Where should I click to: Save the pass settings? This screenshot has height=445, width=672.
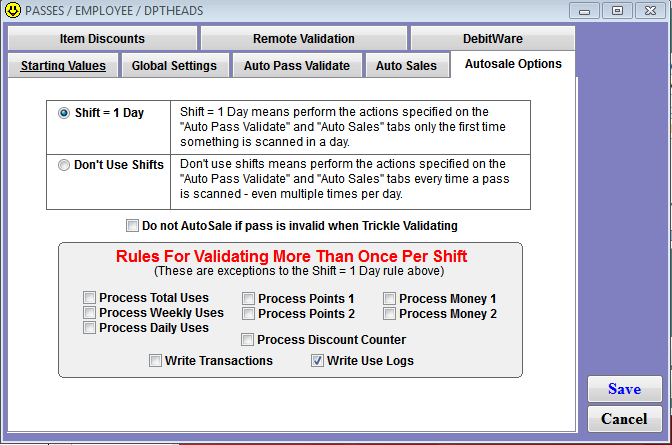pos(624,389)
